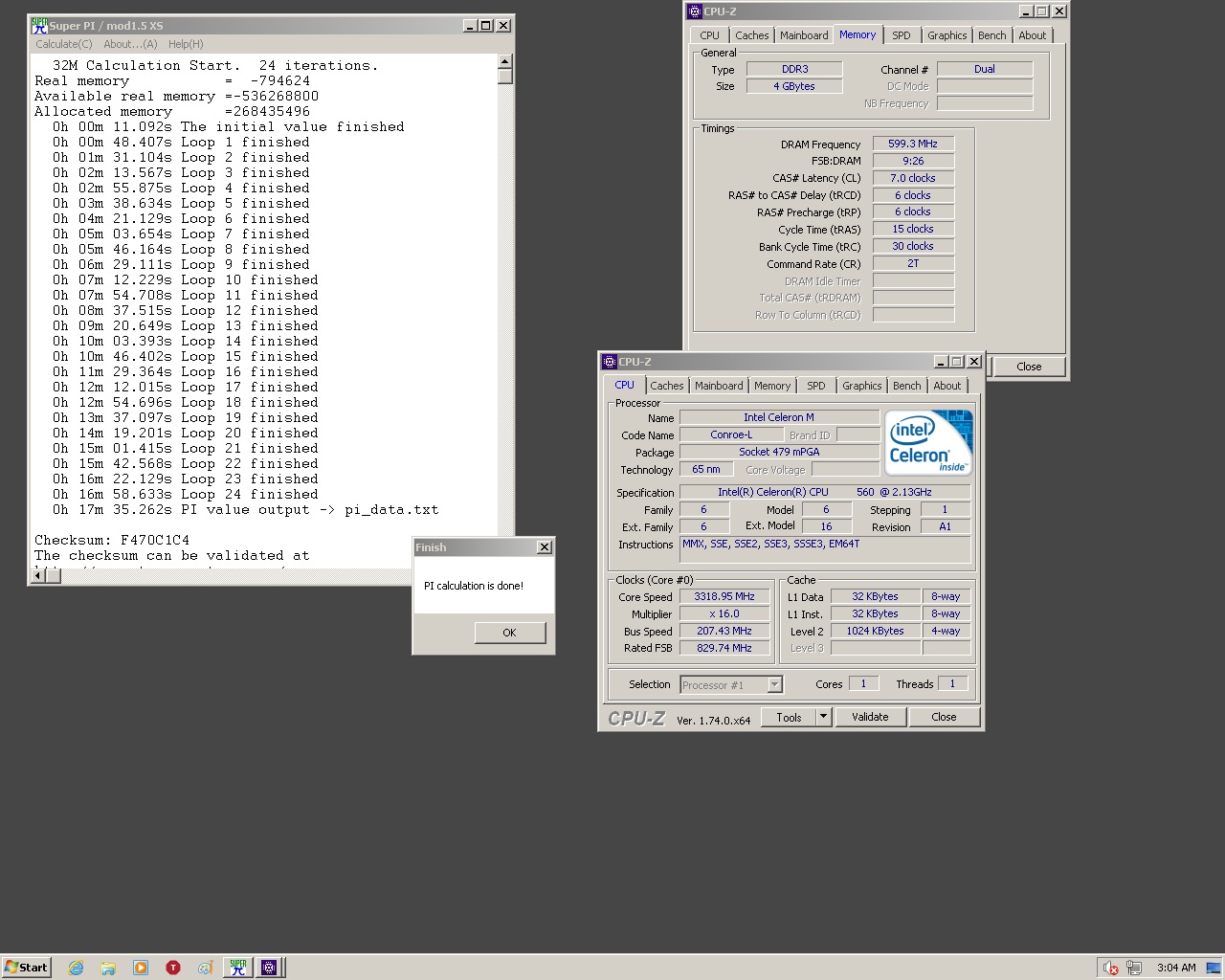Click the DRAM Frequency value 599.3 MHz
1225x980 pixels.
click(x=913, y=144)
